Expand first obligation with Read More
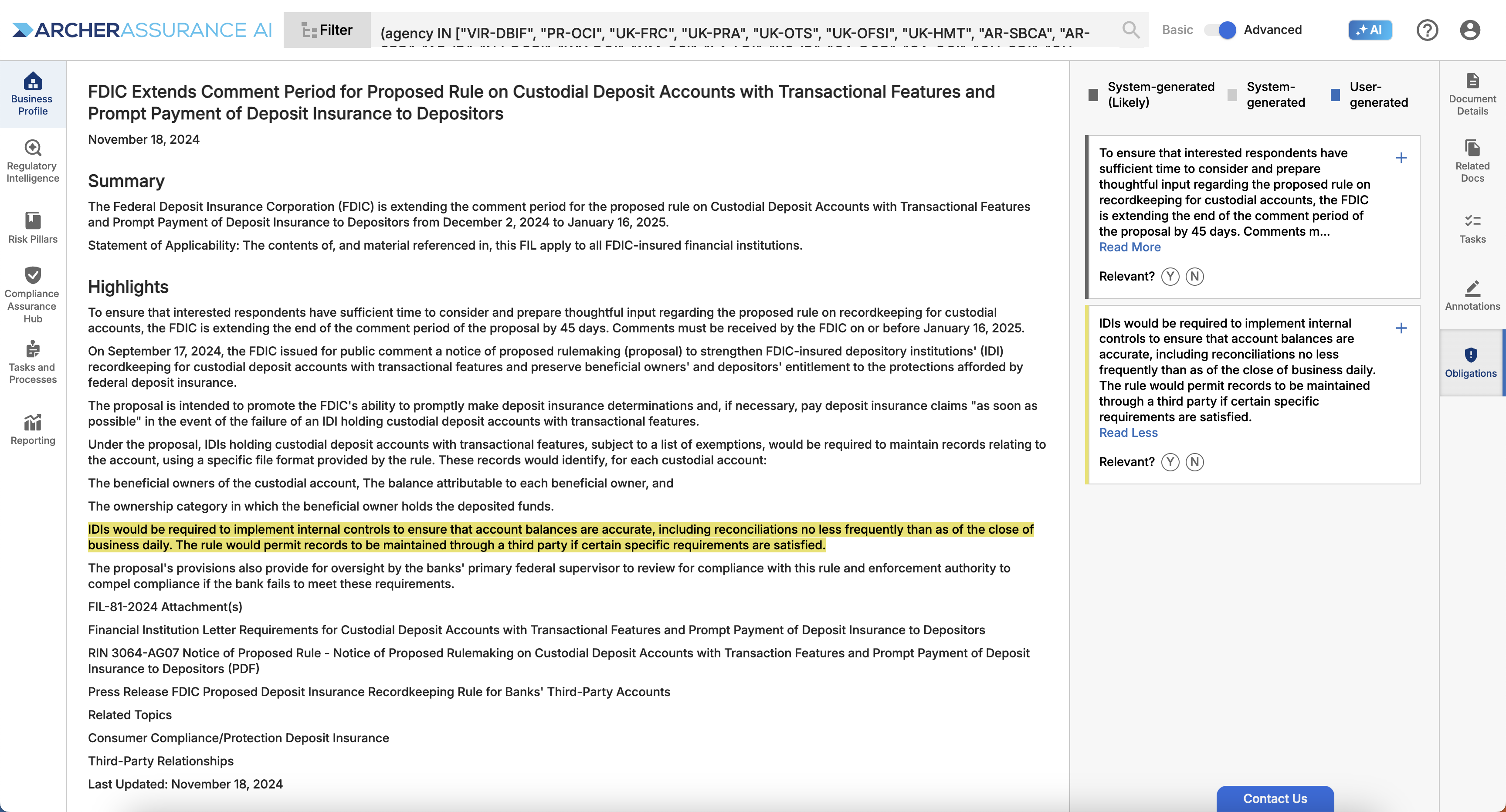1506x812 pixels. [x=1129, y=247]
